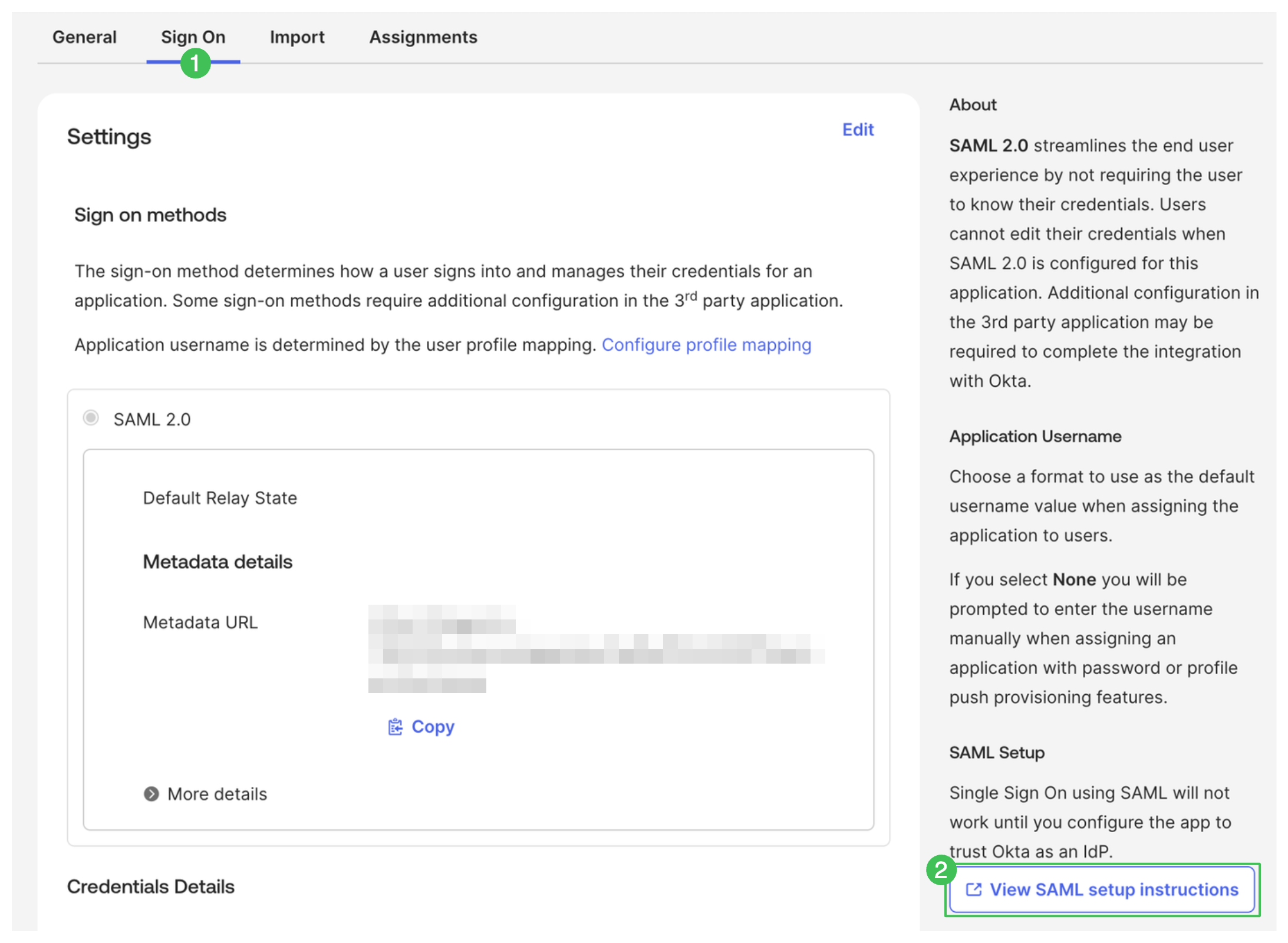This screenshot has width=1288, height=943.
Task: Click the Metadata details heading
Action: click(x=218, y=561)
